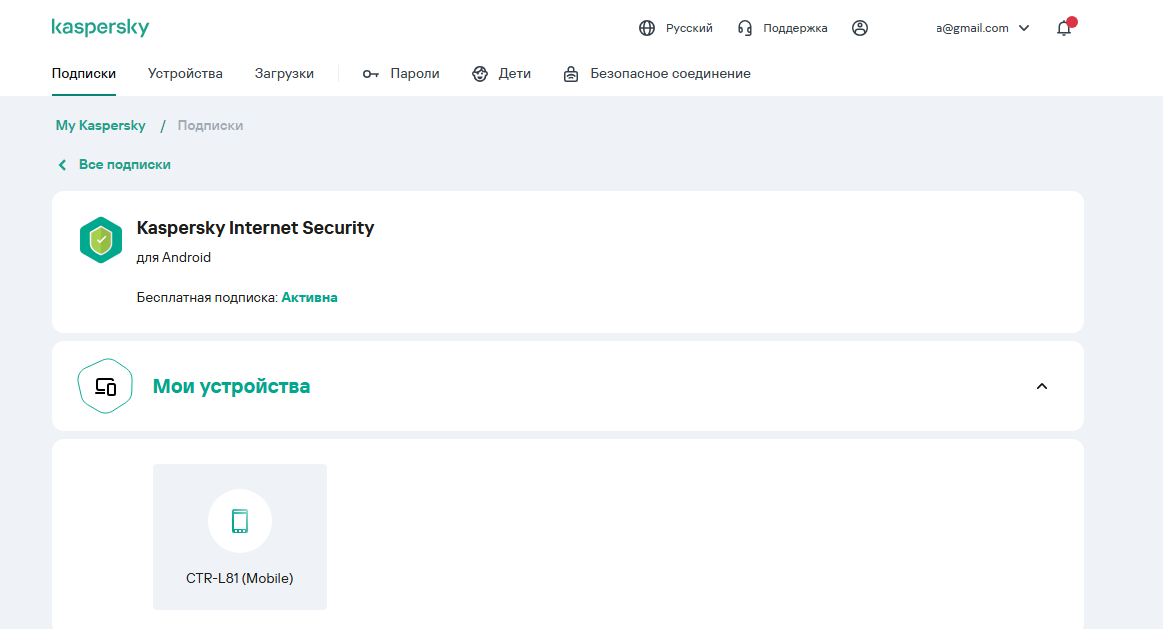Open the a@gmail.com account dropdown
Image resolution: width=1163 pixels, height=629 pixels.
(983, 28)
